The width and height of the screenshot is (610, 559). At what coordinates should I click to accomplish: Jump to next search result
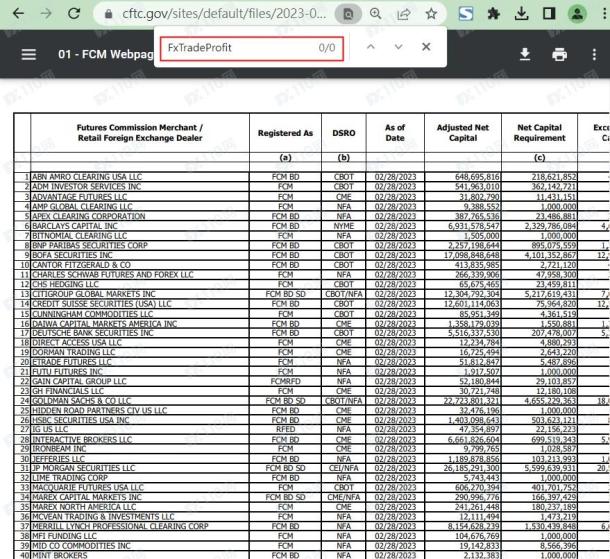coord(398,47)
